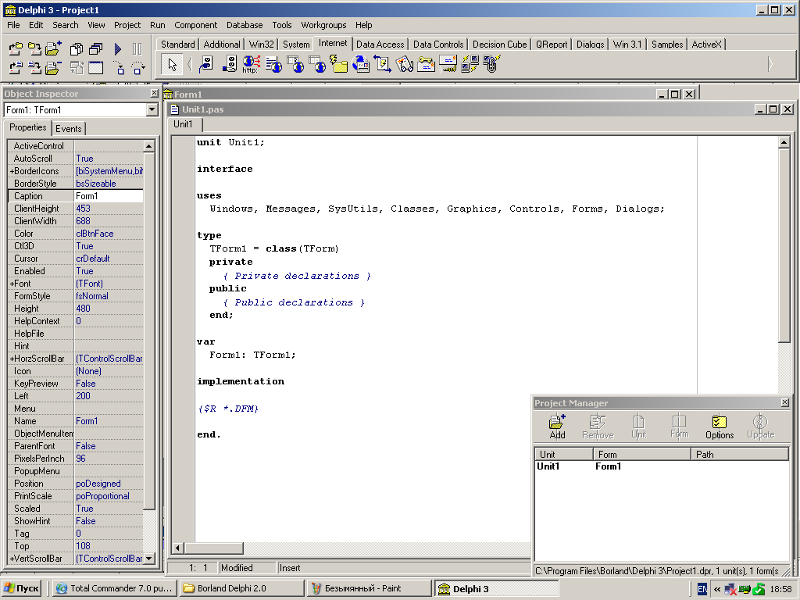Open the File menu
This screenshot has height=600, width=800.
pyautogui.click(x=14, y=25)
